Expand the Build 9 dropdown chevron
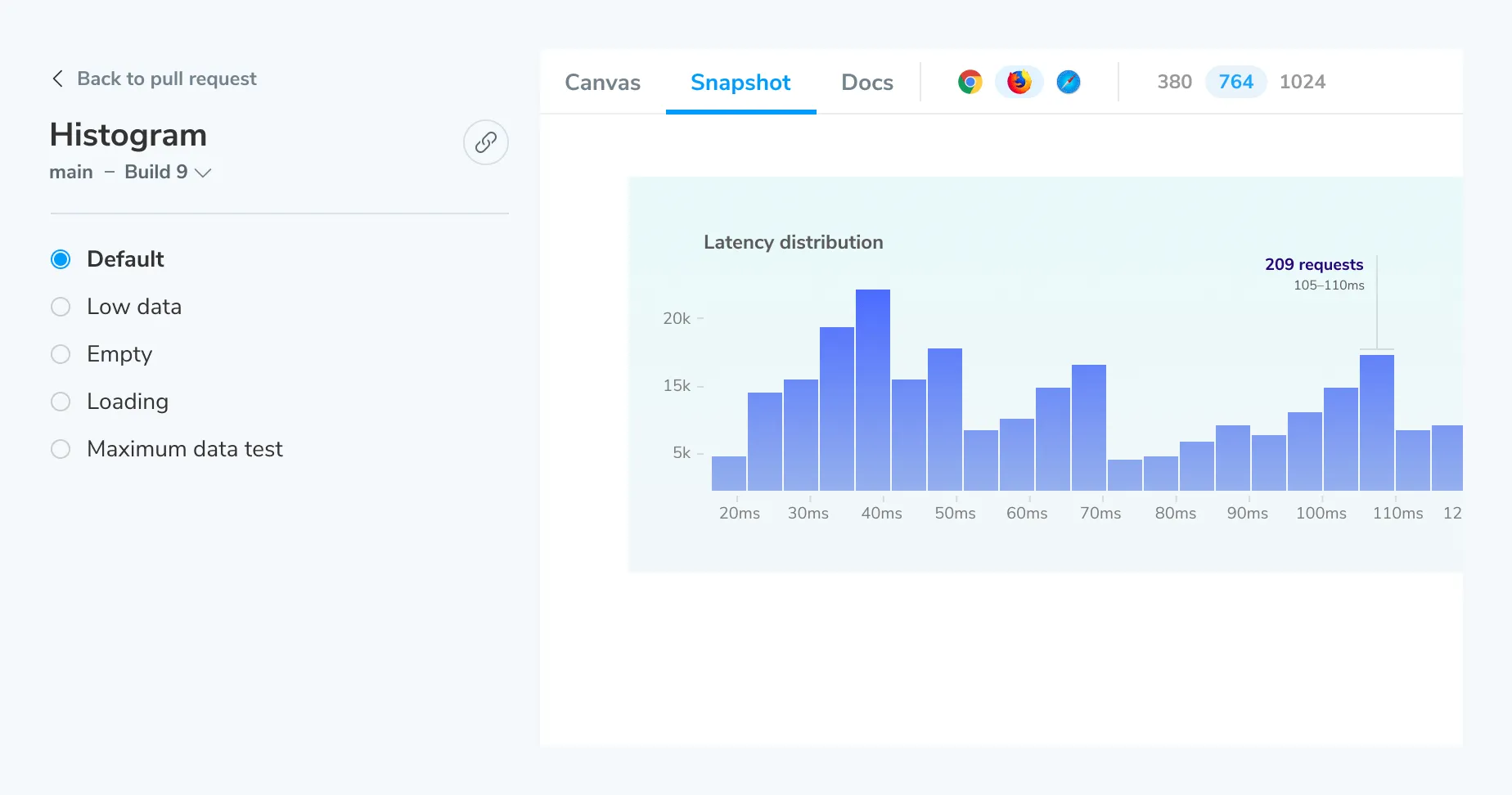This screenshot has height=795, width=1512. point(203,173)
